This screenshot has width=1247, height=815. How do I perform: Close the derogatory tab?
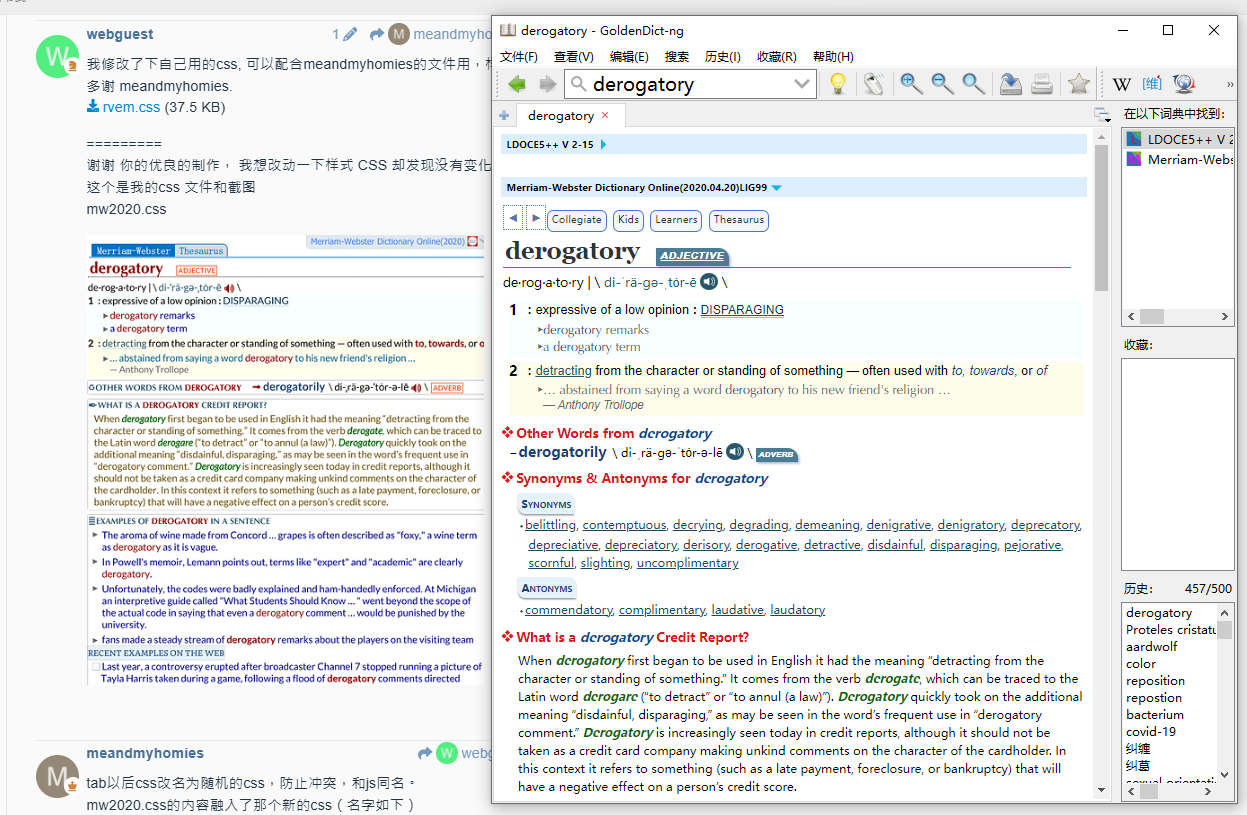tap(605, 116)
